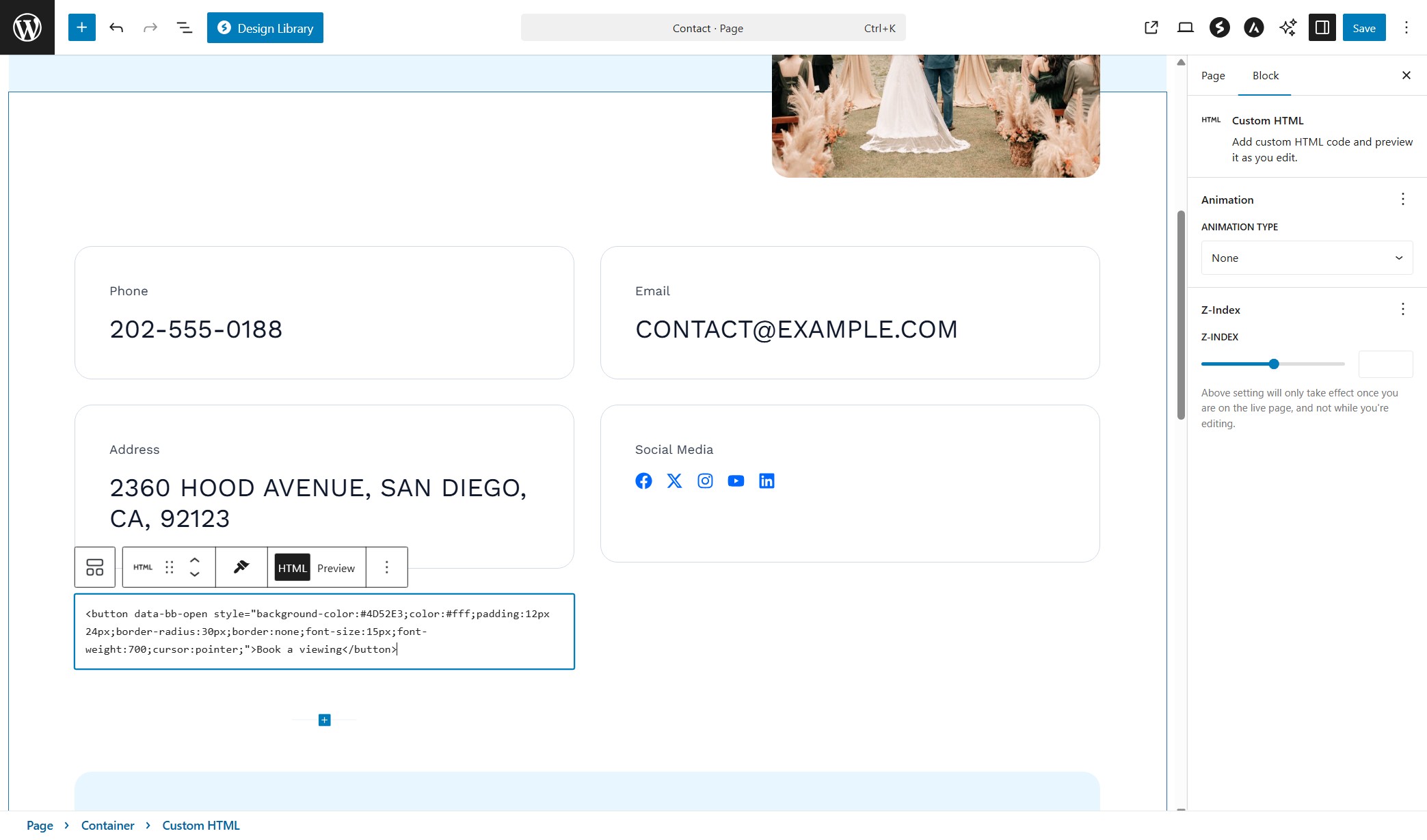Click the WordPress logo to view pages
This screenshot has width=1427, height=840.
(27, 27)
